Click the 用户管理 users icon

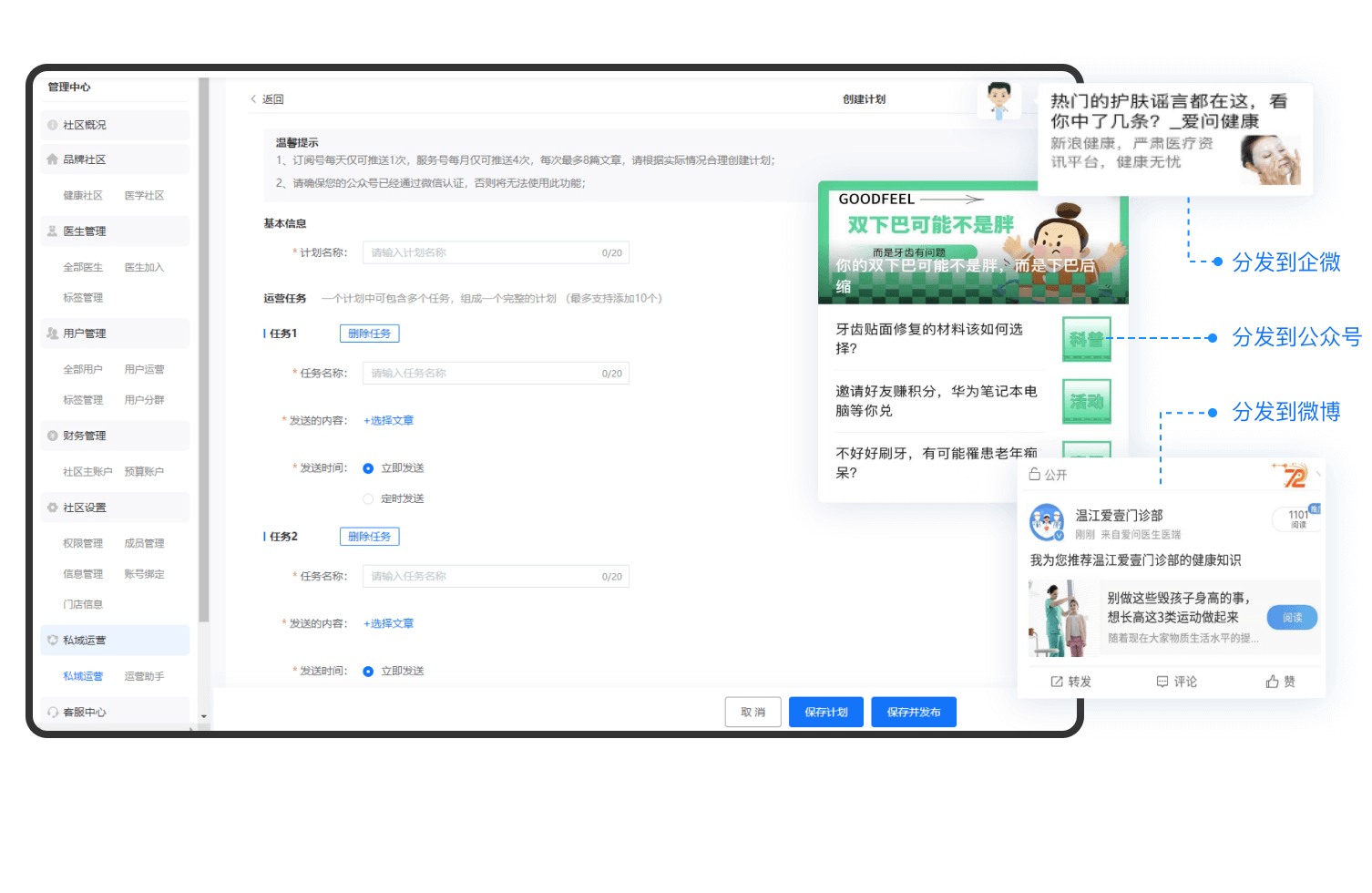point(53,334)
